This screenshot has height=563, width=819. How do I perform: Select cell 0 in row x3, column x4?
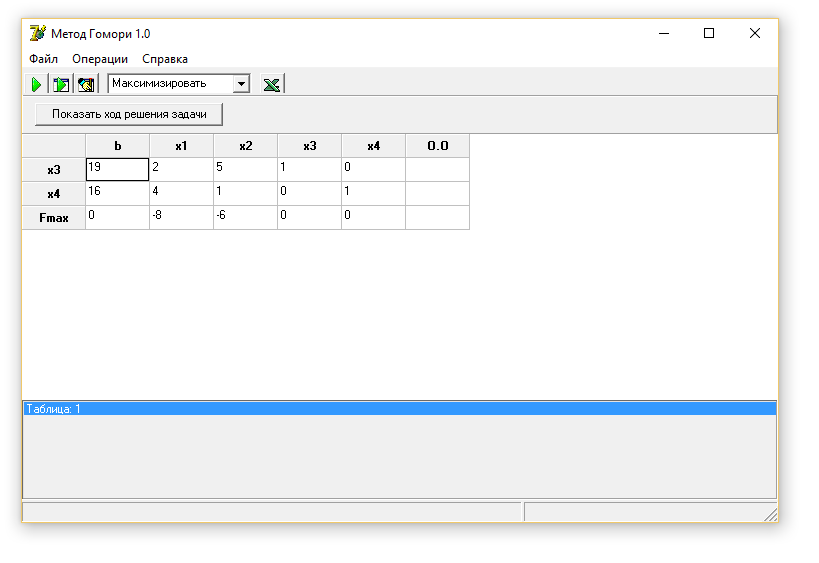[x=373, y=170]
